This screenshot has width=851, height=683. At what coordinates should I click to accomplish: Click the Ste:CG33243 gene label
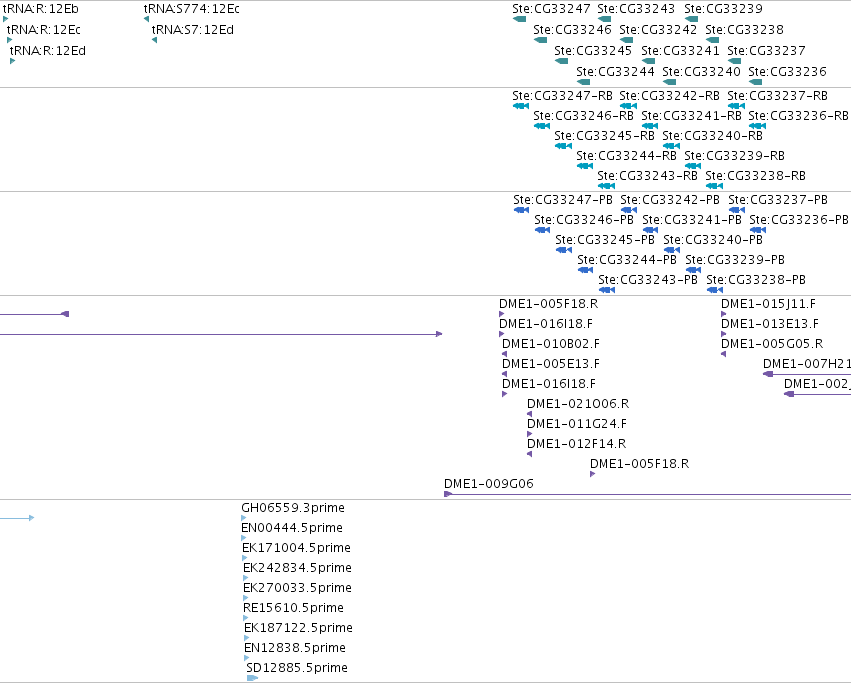[636, 9]
